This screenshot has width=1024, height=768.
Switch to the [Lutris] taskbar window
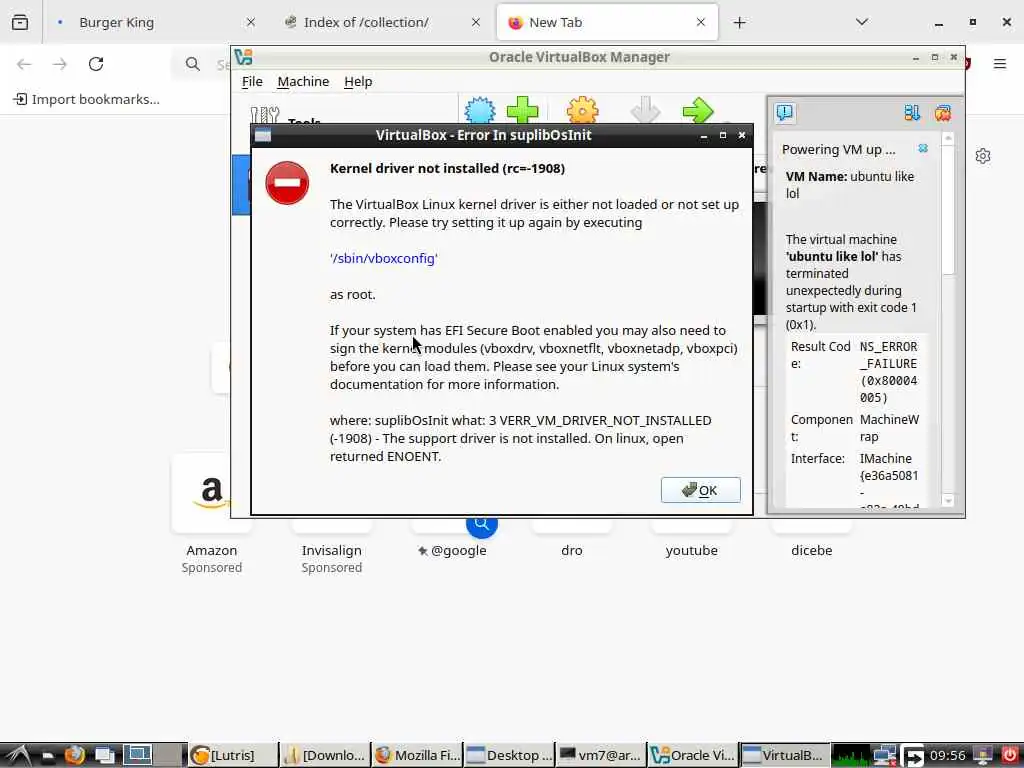(233, 756)
